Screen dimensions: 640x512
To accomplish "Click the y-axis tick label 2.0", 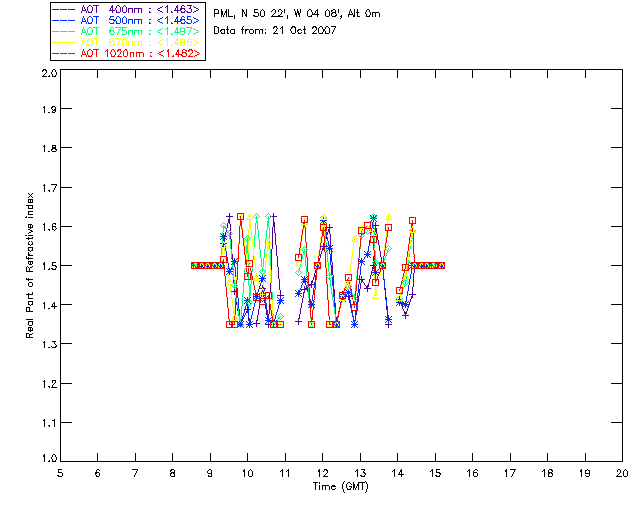I will pyautogui.click(x=49, y=73).
